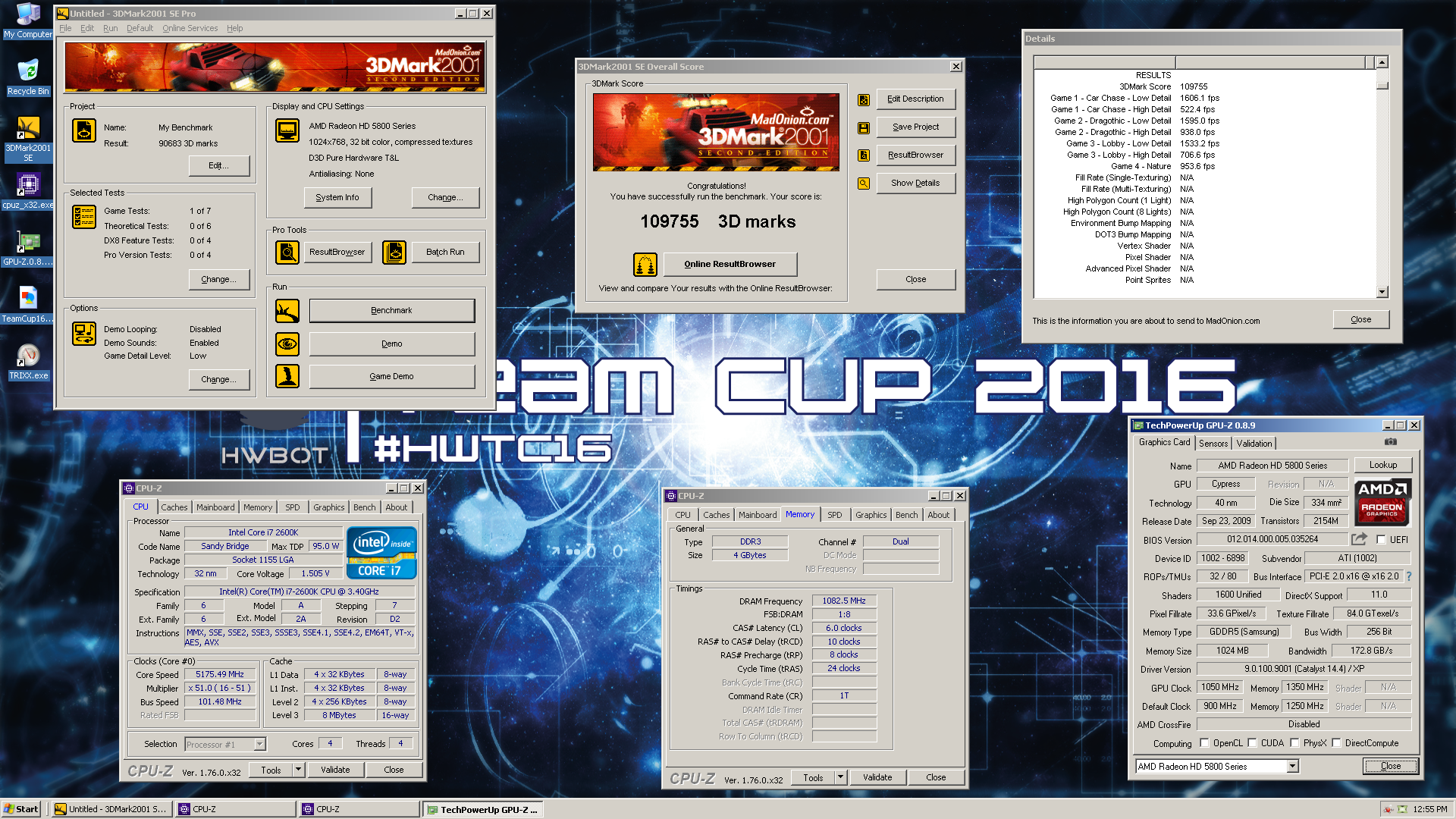
Task: Open the Start menu button
Action: tap(21, 809)
